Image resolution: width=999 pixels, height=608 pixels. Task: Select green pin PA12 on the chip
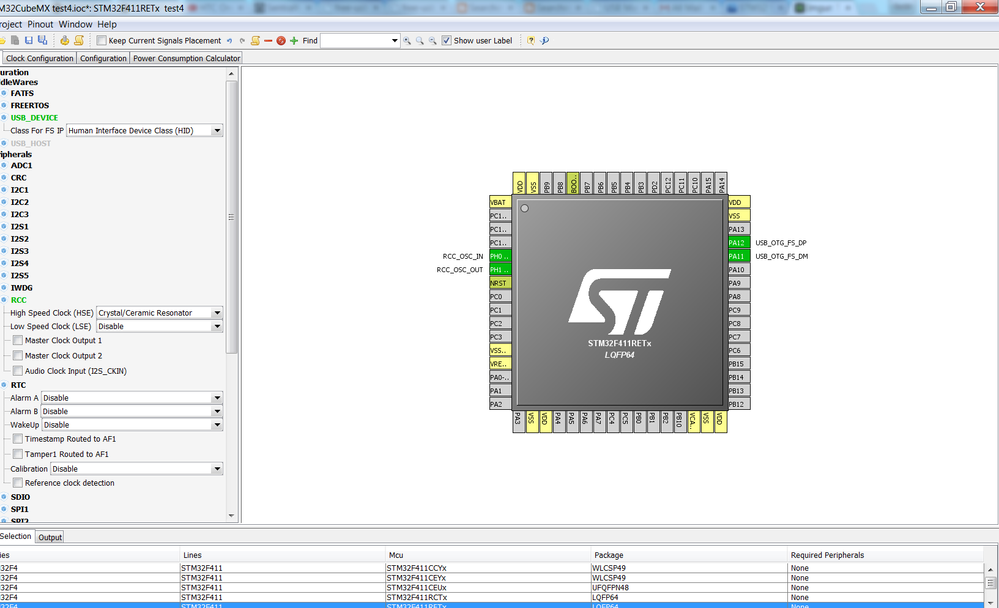(x=739, y=243)
